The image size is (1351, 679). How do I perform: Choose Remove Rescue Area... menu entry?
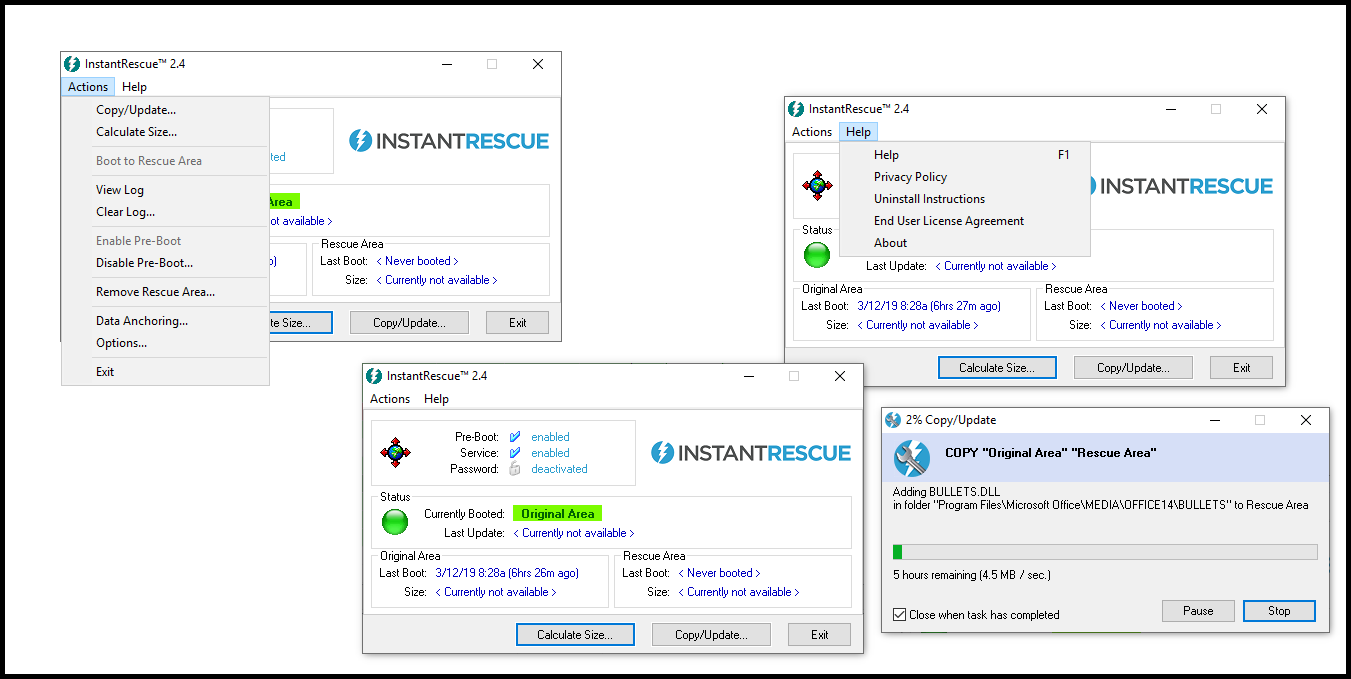point(155,292)
